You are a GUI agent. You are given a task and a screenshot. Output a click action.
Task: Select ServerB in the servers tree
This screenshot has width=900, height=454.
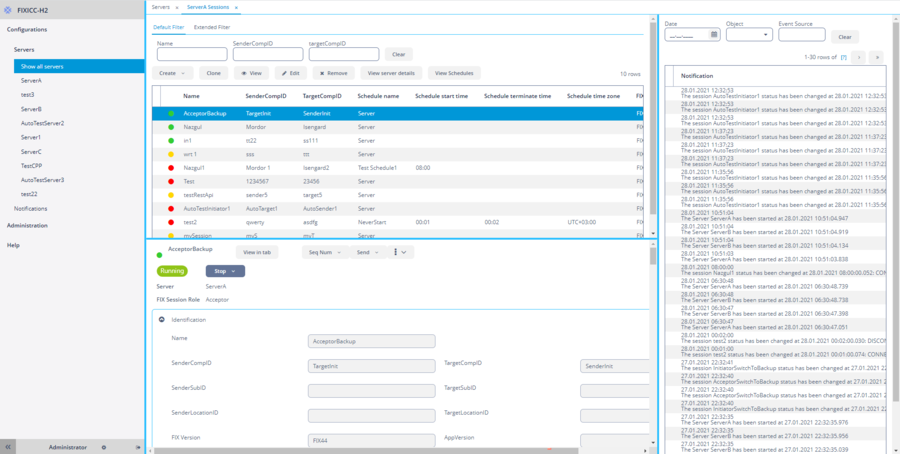(31, 108)
